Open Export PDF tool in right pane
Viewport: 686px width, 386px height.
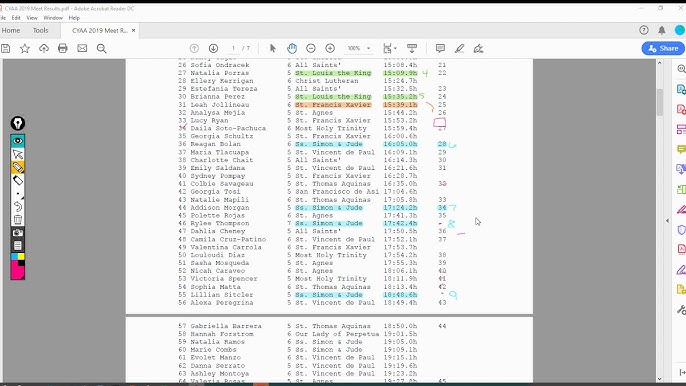[681, 89]
